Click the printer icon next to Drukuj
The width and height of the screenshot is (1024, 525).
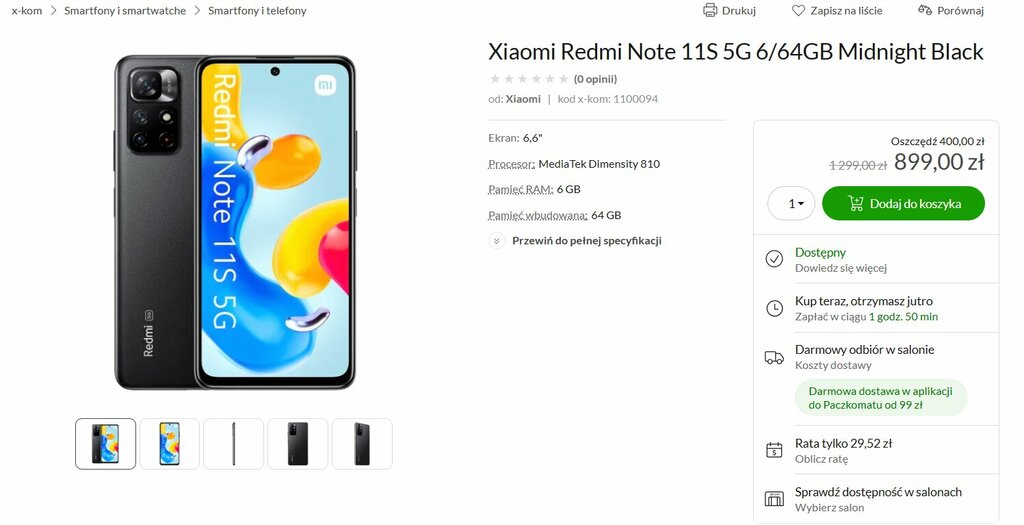(709, 10)
